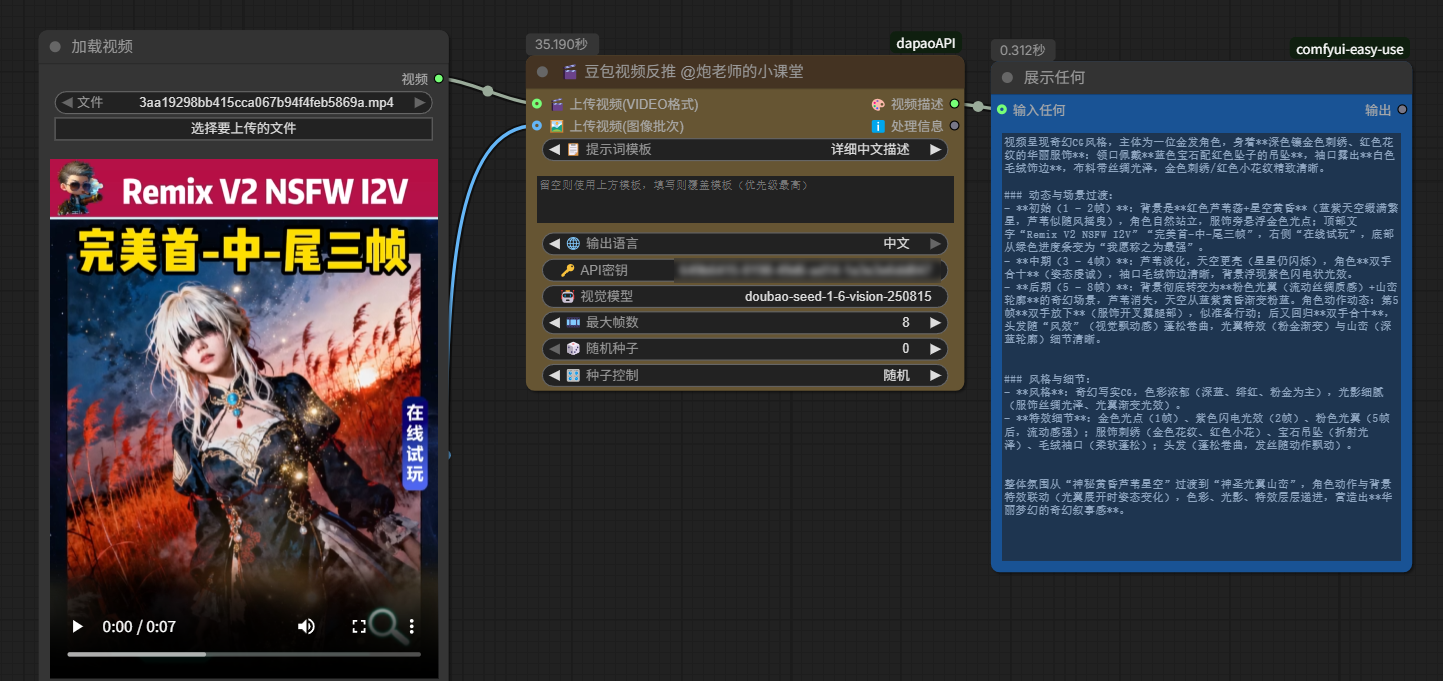The height and width of the screenshot is (681, 1443).
Task: Click the 0.312秒 execution time label
Action: (x=1022, y=50)
